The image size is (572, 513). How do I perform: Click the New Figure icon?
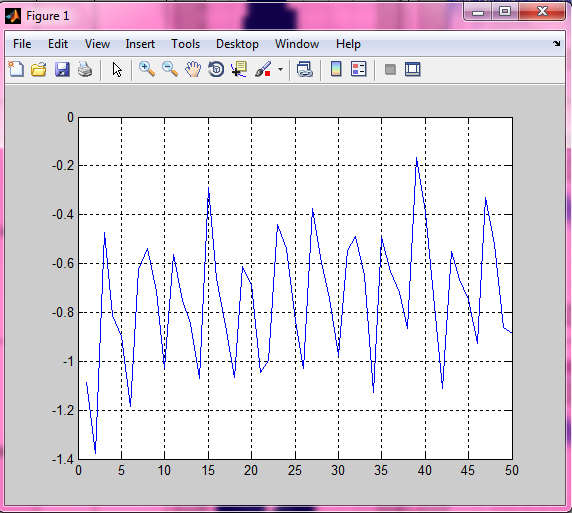pyautogui.click(x=16, y=69)
